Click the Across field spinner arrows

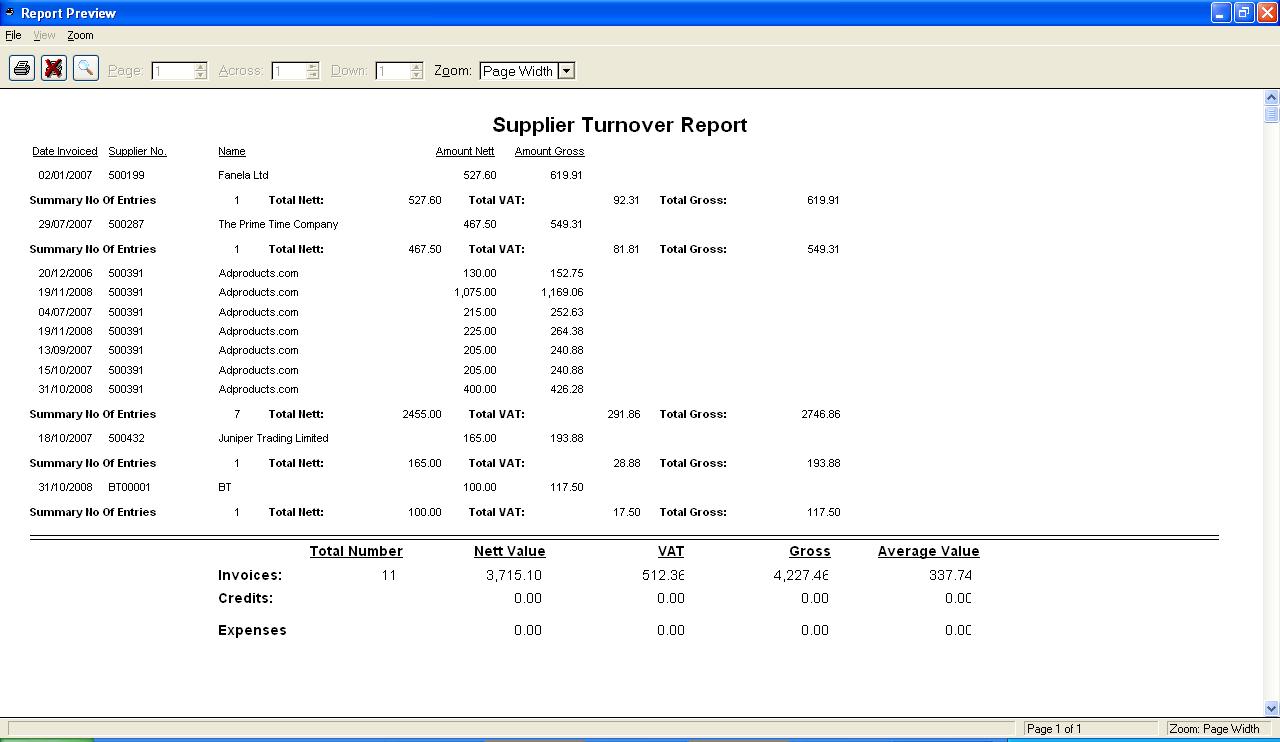click(313, 71)
